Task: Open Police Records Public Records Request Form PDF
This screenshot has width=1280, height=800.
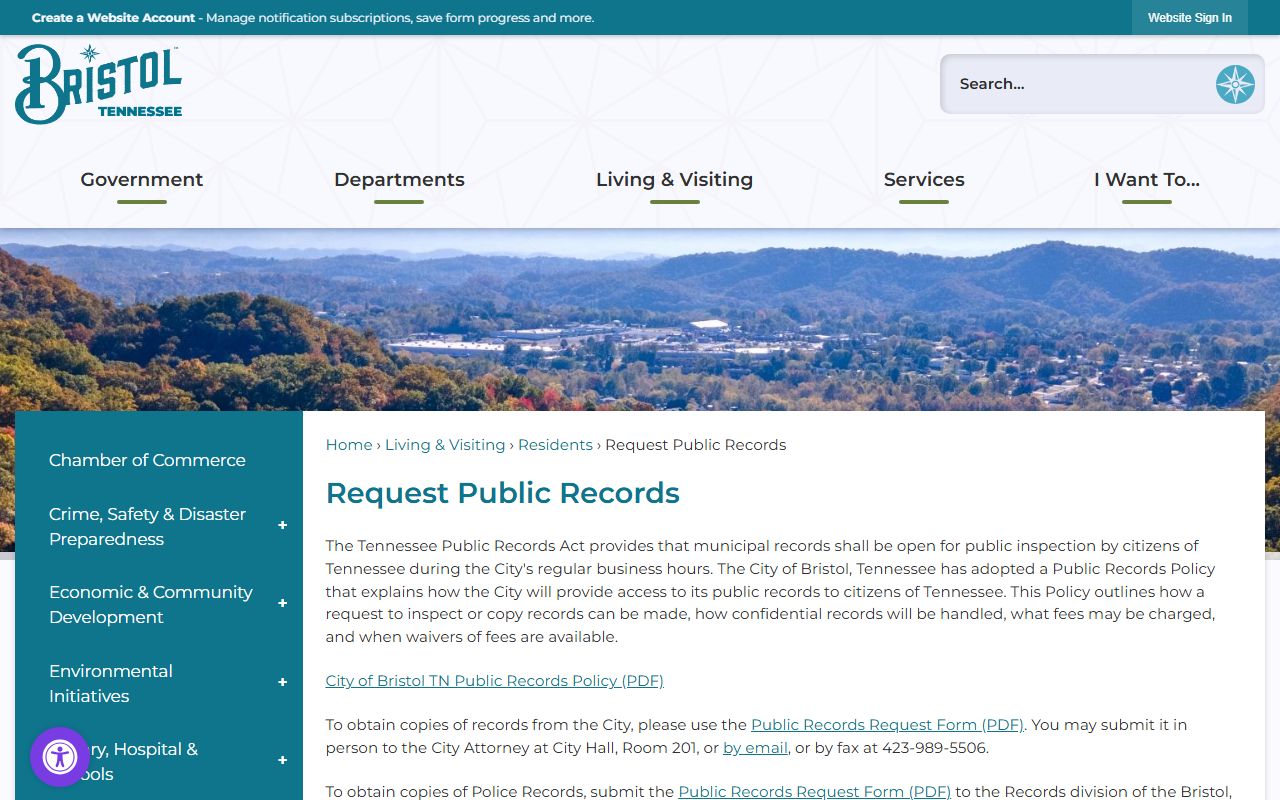Action: 815,792
